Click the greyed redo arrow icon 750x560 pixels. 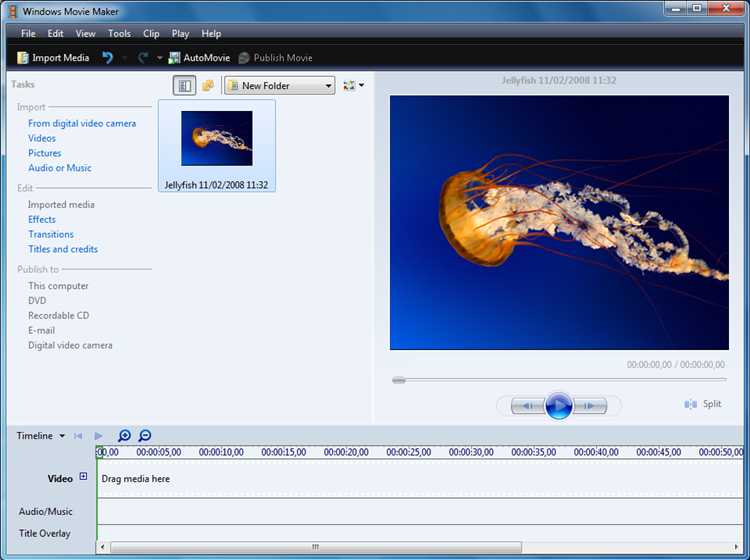[x=143, y=58]
